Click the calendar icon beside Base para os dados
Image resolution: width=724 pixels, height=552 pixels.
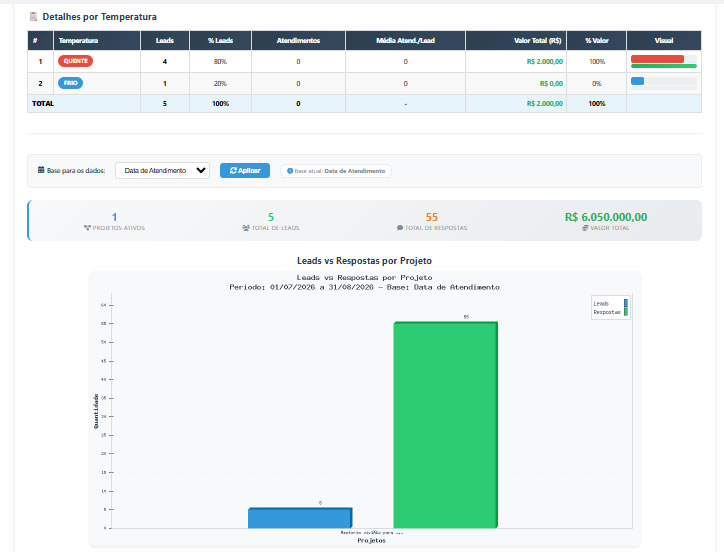click(41, 170)
